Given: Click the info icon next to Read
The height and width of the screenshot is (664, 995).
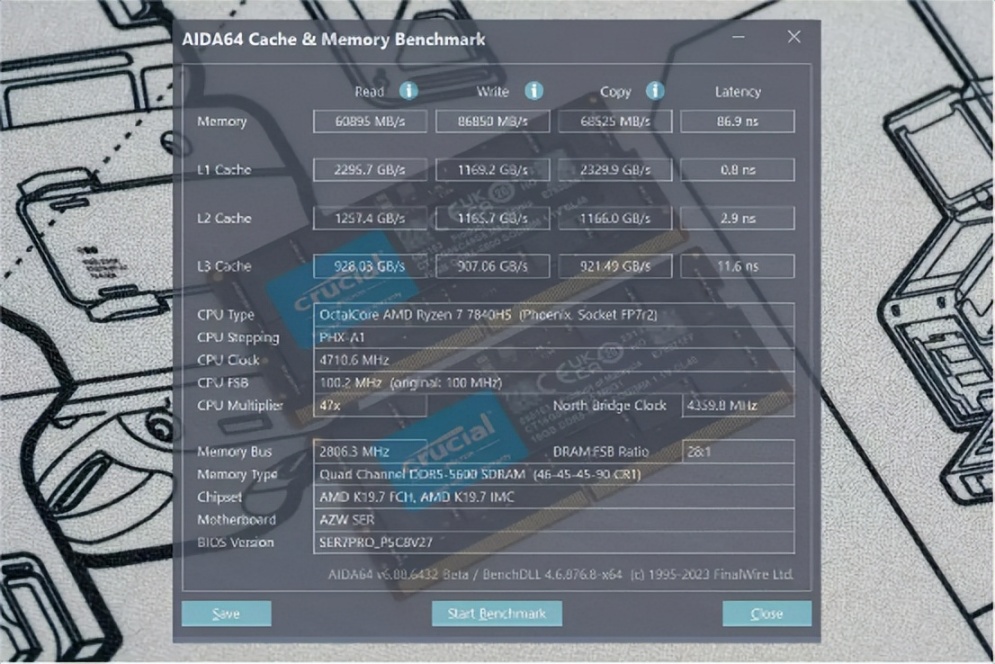Looking at the screenshot, I should [409, 91].
